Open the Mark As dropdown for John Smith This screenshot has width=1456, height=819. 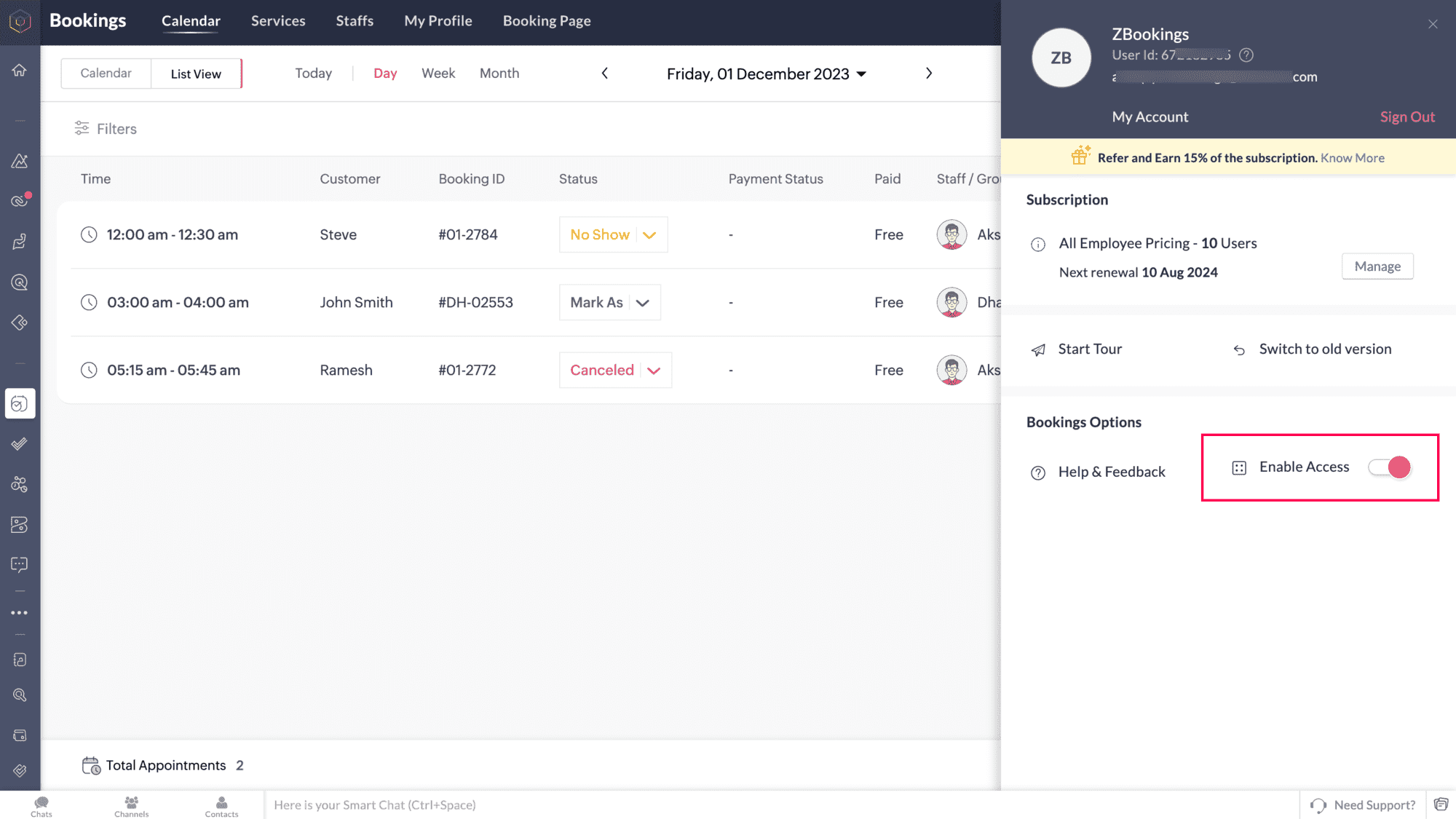point(642,303)
